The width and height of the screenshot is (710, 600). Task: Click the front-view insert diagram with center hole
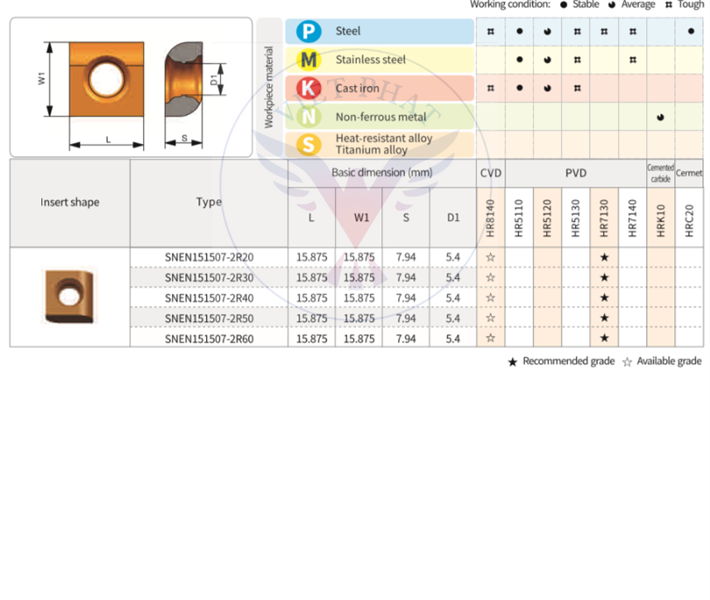click(x=106, y=79)
